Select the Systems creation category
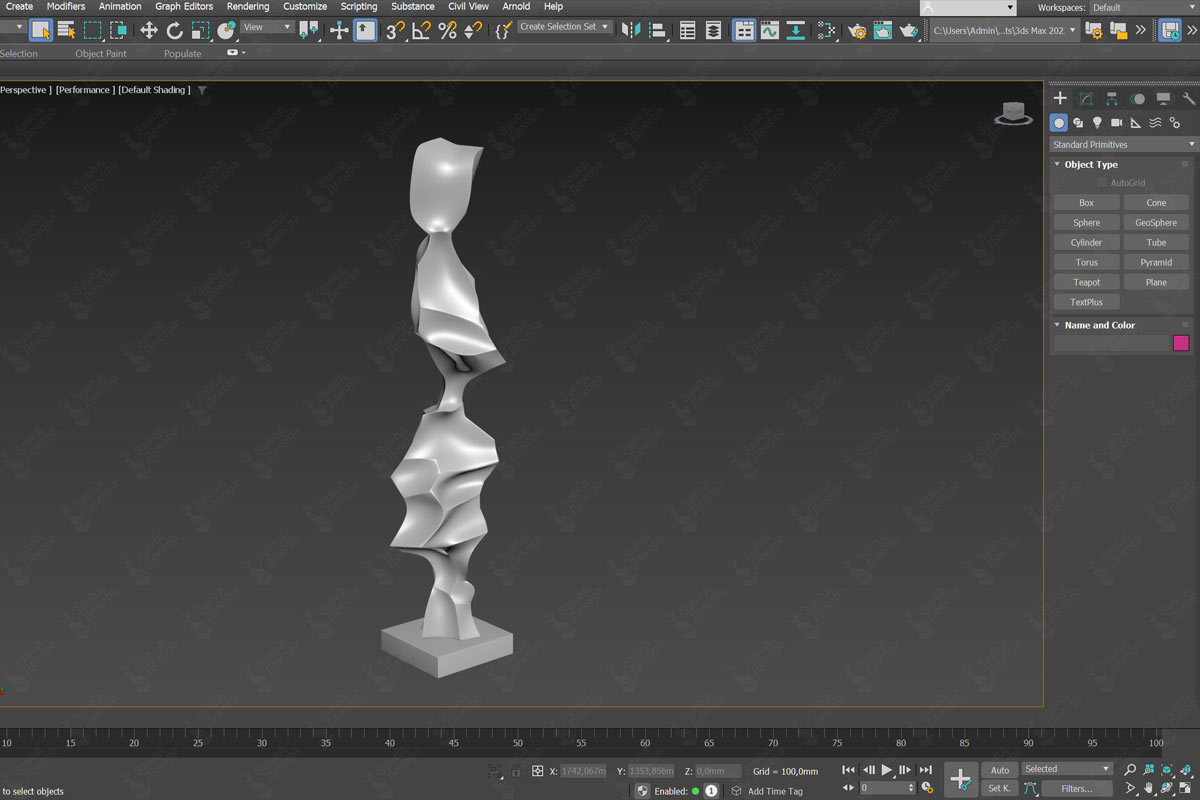Image resolution: width=1200 pixels, height=800 pixels. point(1175,123)
